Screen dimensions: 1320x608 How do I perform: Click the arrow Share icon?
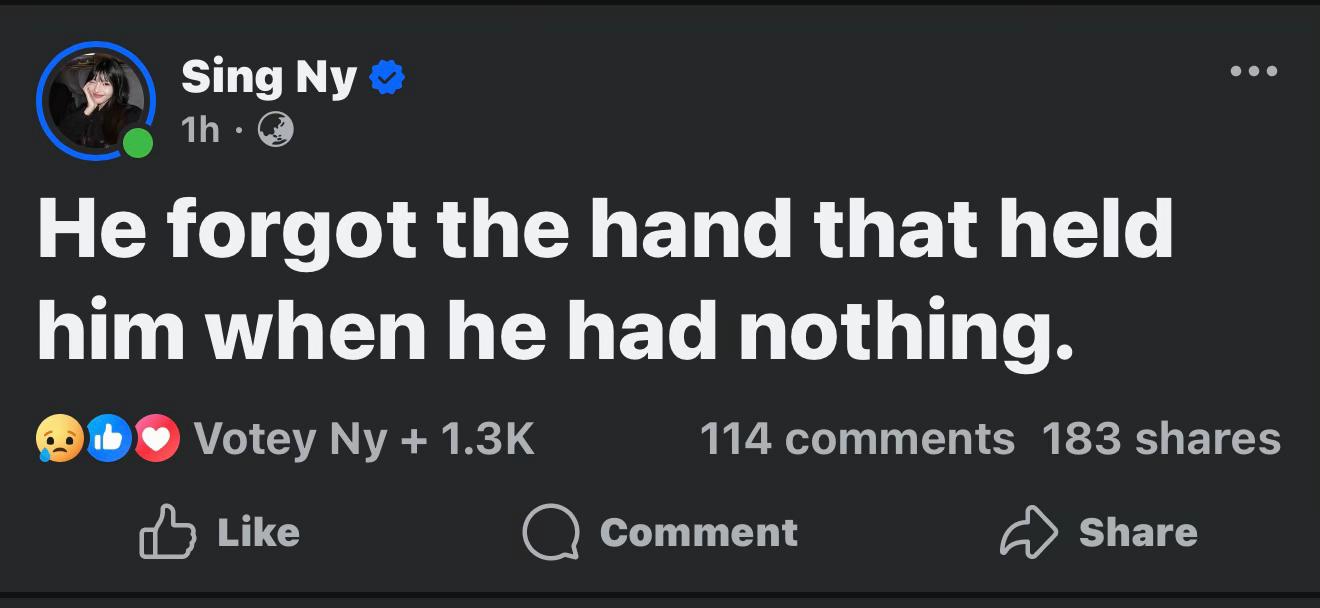1029,532
